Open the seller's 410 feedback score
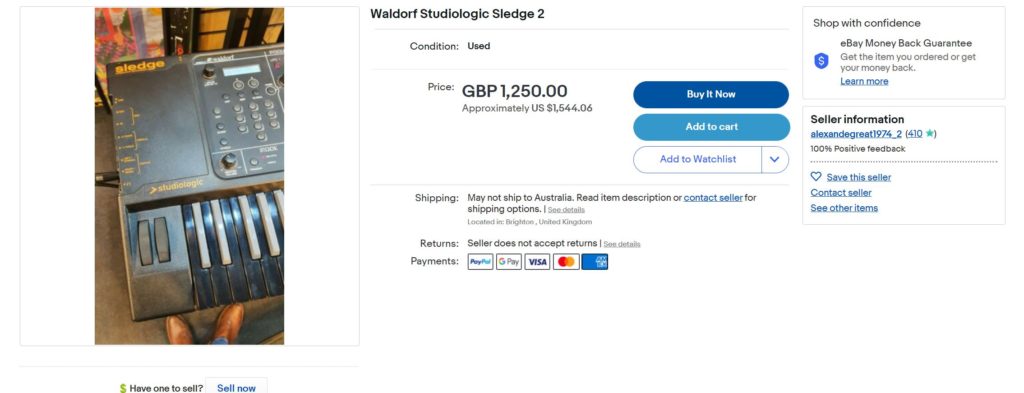Viewport: 1024px width, 393px height. [x=915, y=134]
